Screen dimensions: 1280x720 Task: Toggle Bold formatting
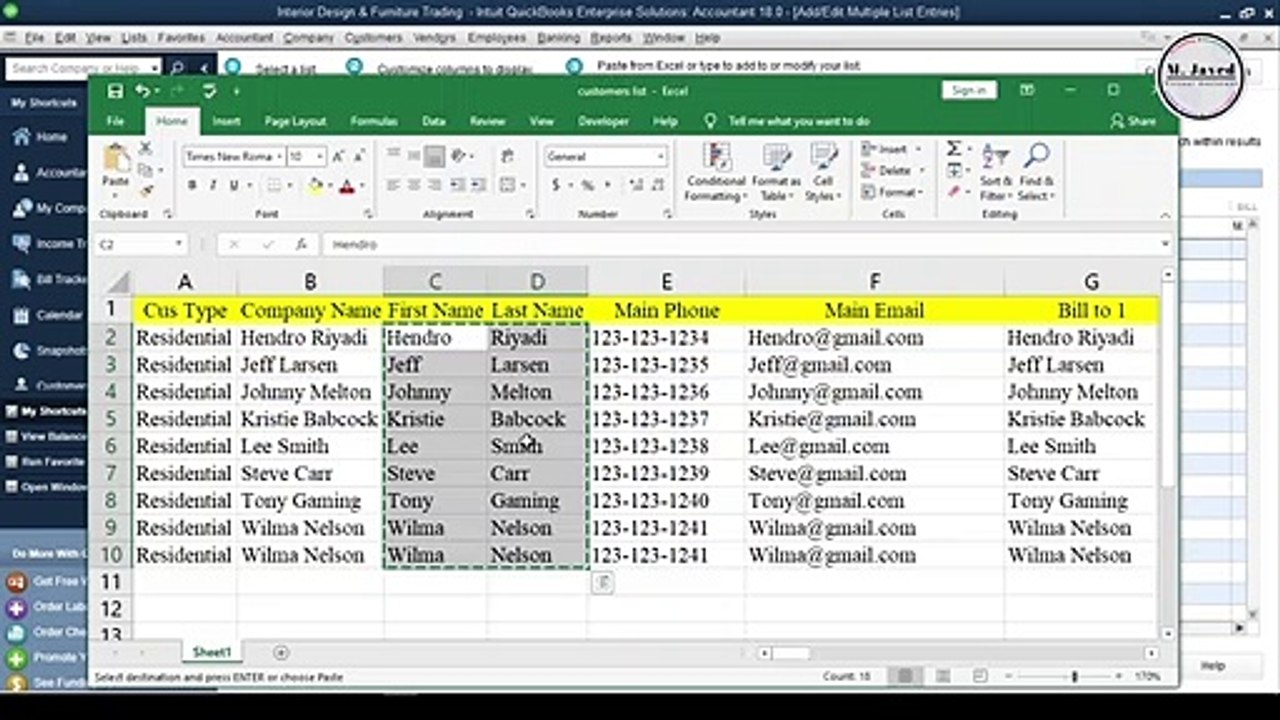[191, 185]
